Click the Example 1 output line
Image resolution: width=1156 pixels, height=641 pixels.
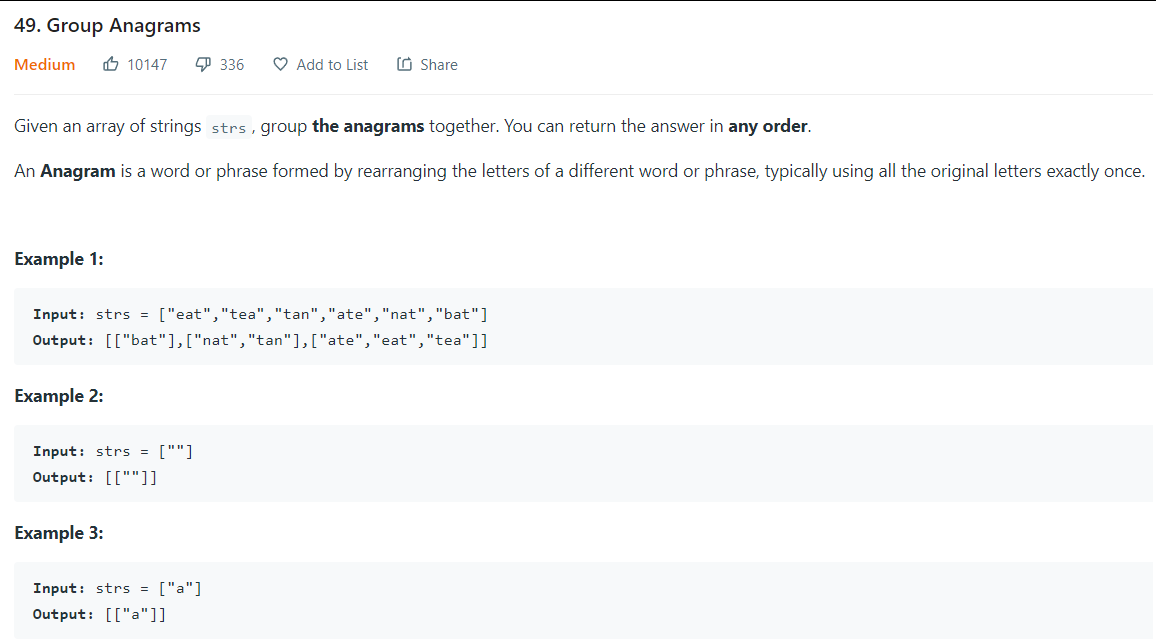(260, 340)
